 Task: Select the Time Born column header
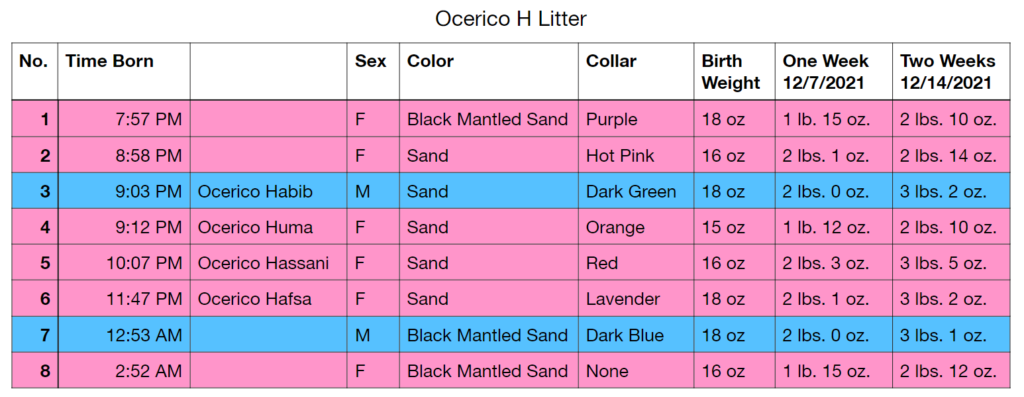(124, 72)
